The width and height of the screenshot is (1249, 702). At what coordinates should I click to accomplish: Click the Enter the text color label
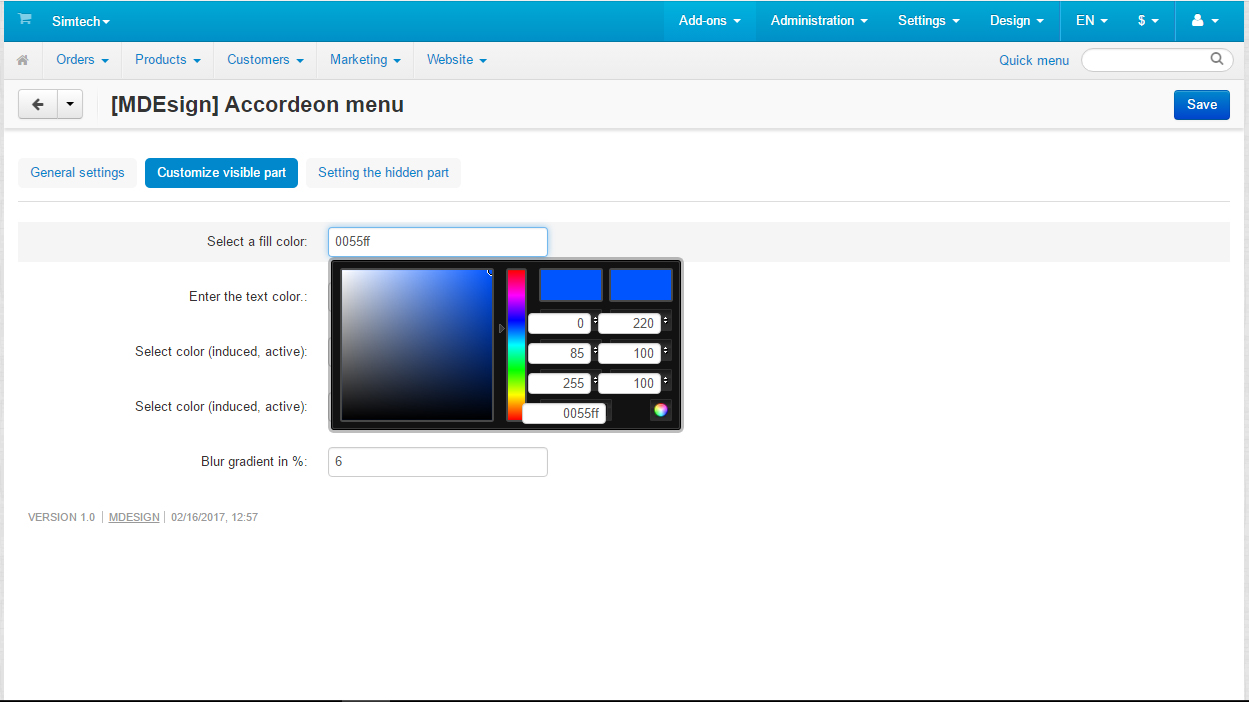(248, 297)
